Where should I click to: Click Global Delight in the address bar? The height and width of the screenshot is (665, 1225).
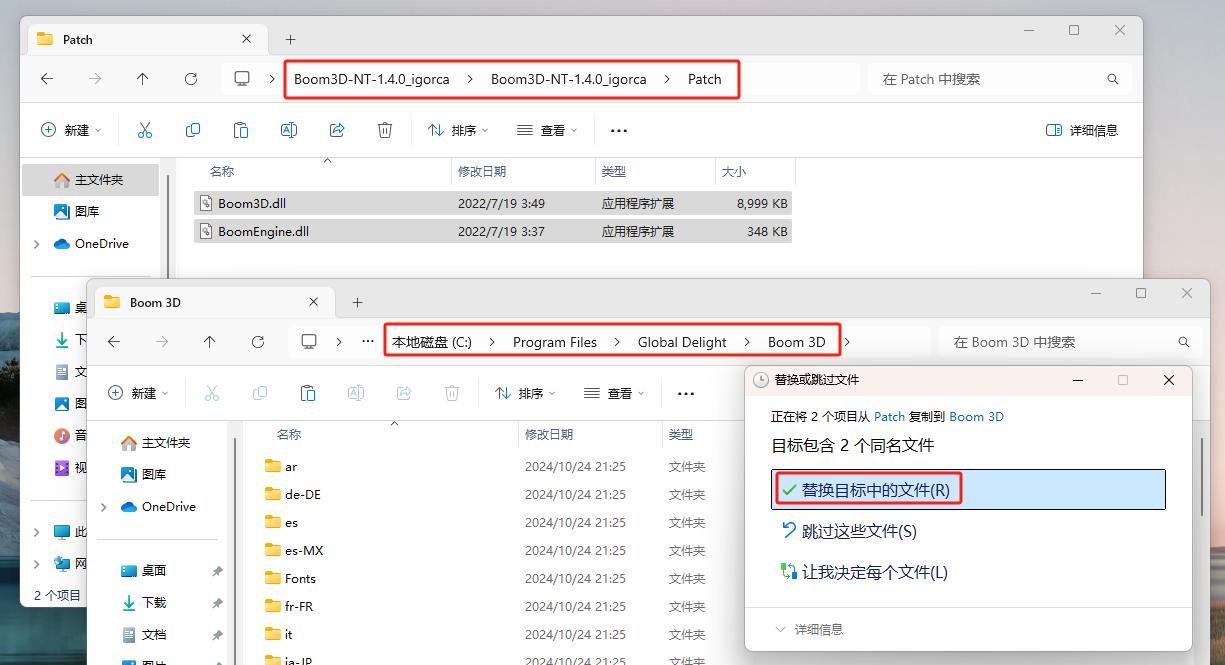[683, 342]
